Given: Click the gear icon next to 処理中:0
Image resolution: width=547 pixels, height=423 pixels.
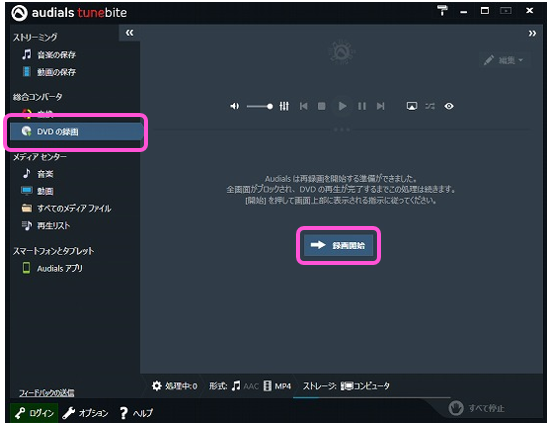Looking at the screenshot, I should point(157,386).
